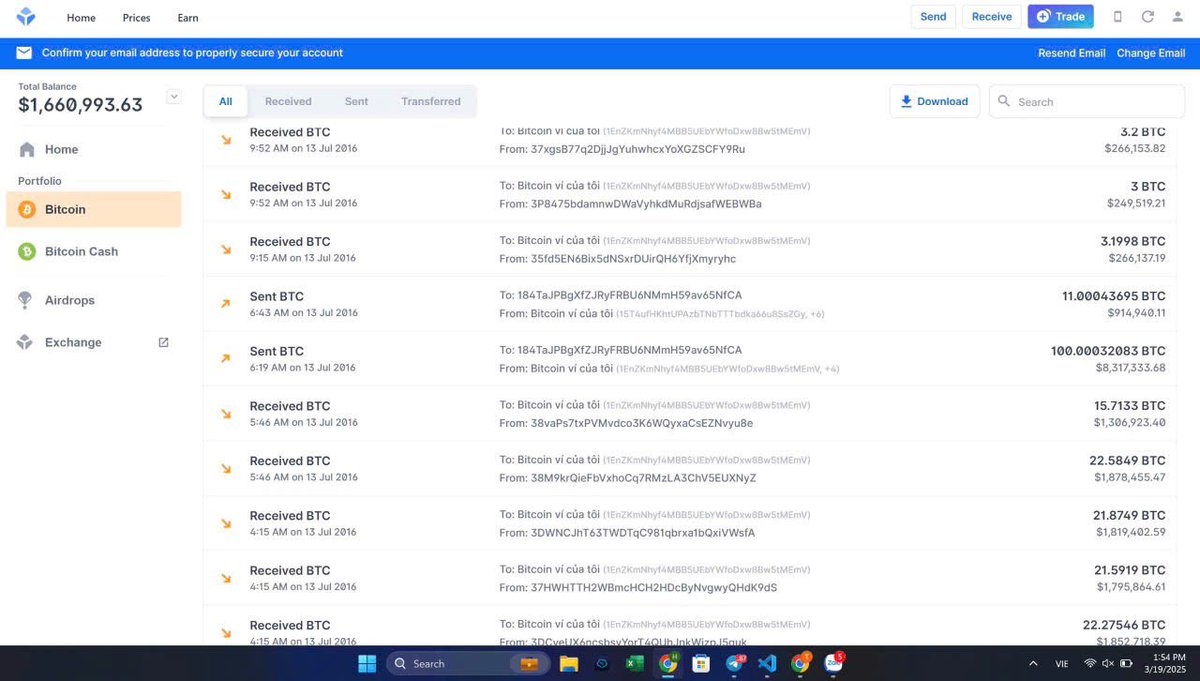Select Bitcoin in the Portfolio sidebar
Image resolution: width=1200 pixels, height=681 pixels.
coord(94,210)
